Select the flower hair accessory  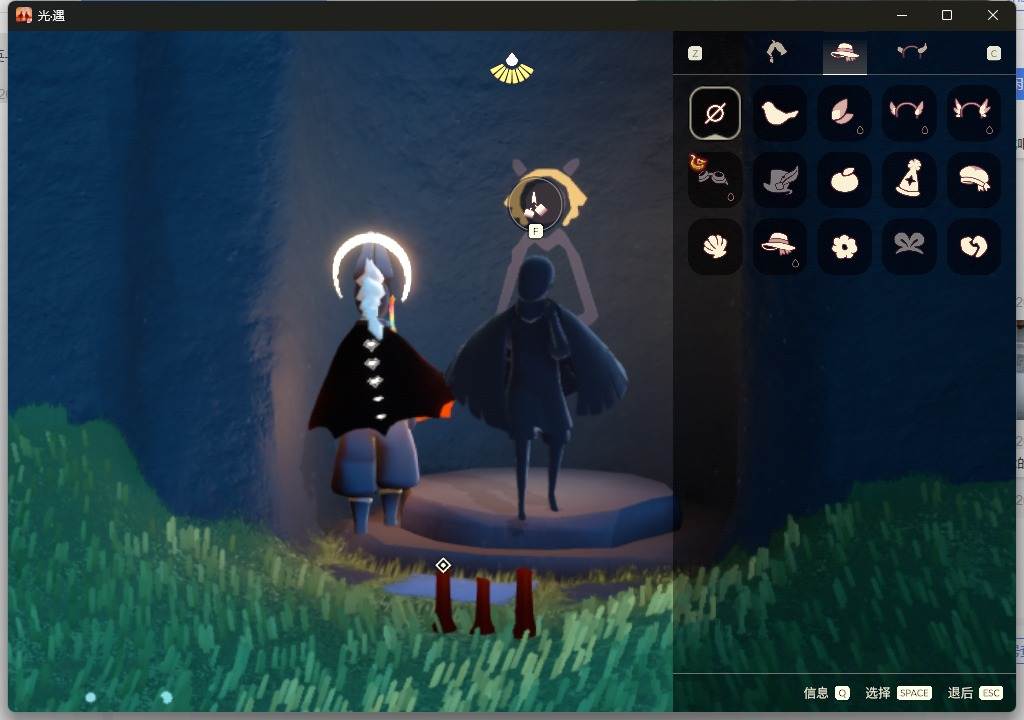pyautogui.click(x=844, y=246)
